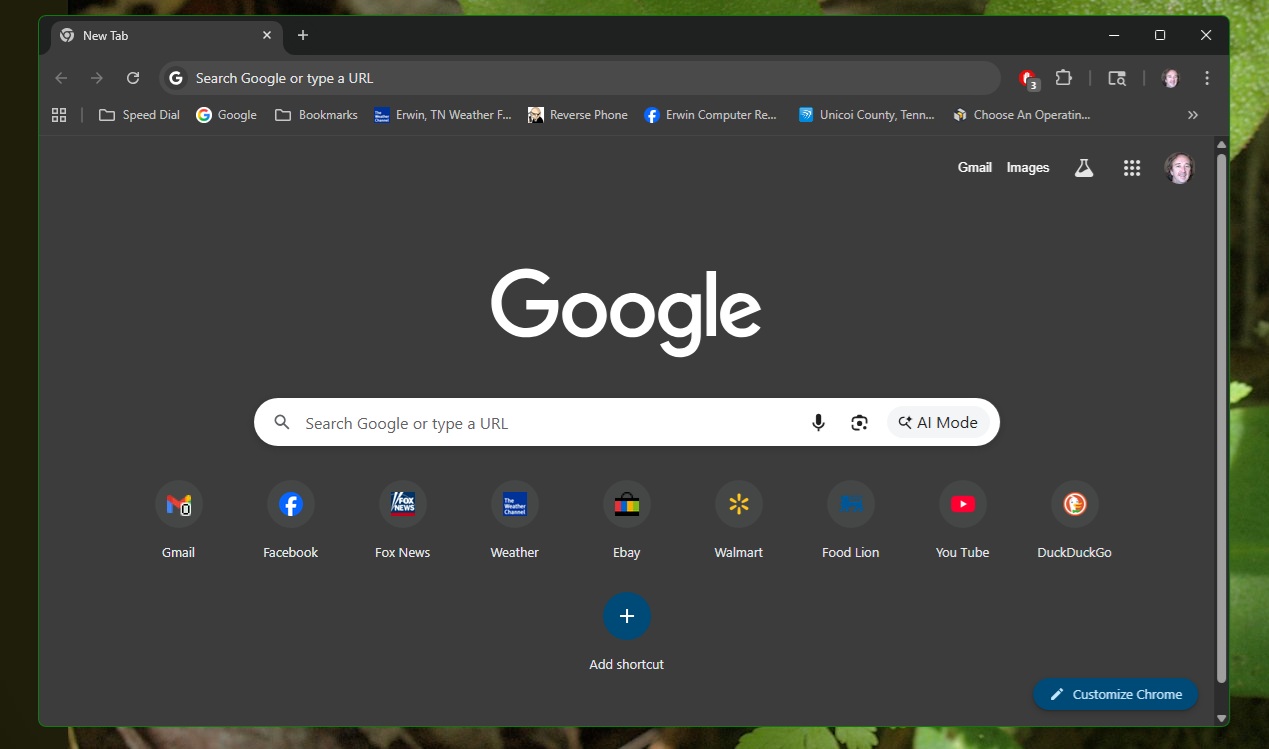Open Search Labs flask icon
Screen dimensions: 1269x749
[x=1084, y=168]
